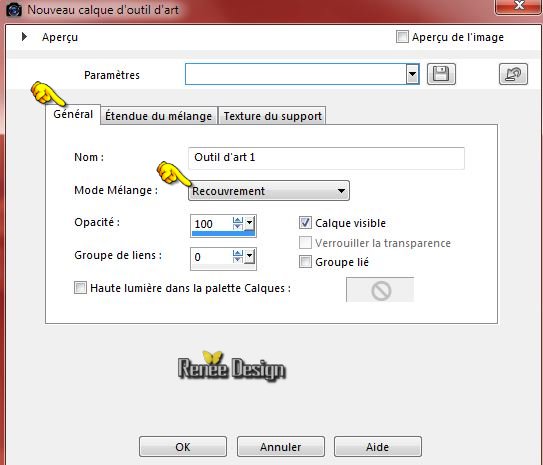Enable Haute lumière dans la palette Calques
The height and width of the screenshot is (465, 543).
tap(80, 288)
